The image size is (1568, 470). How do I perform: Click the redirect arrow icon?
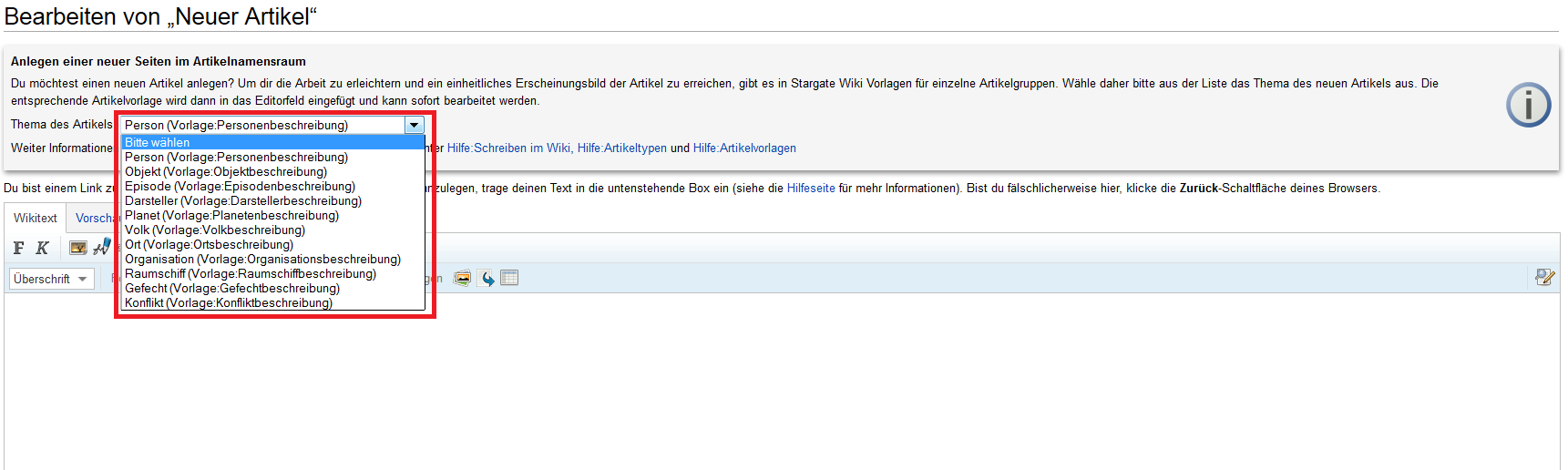pos(487,278)
